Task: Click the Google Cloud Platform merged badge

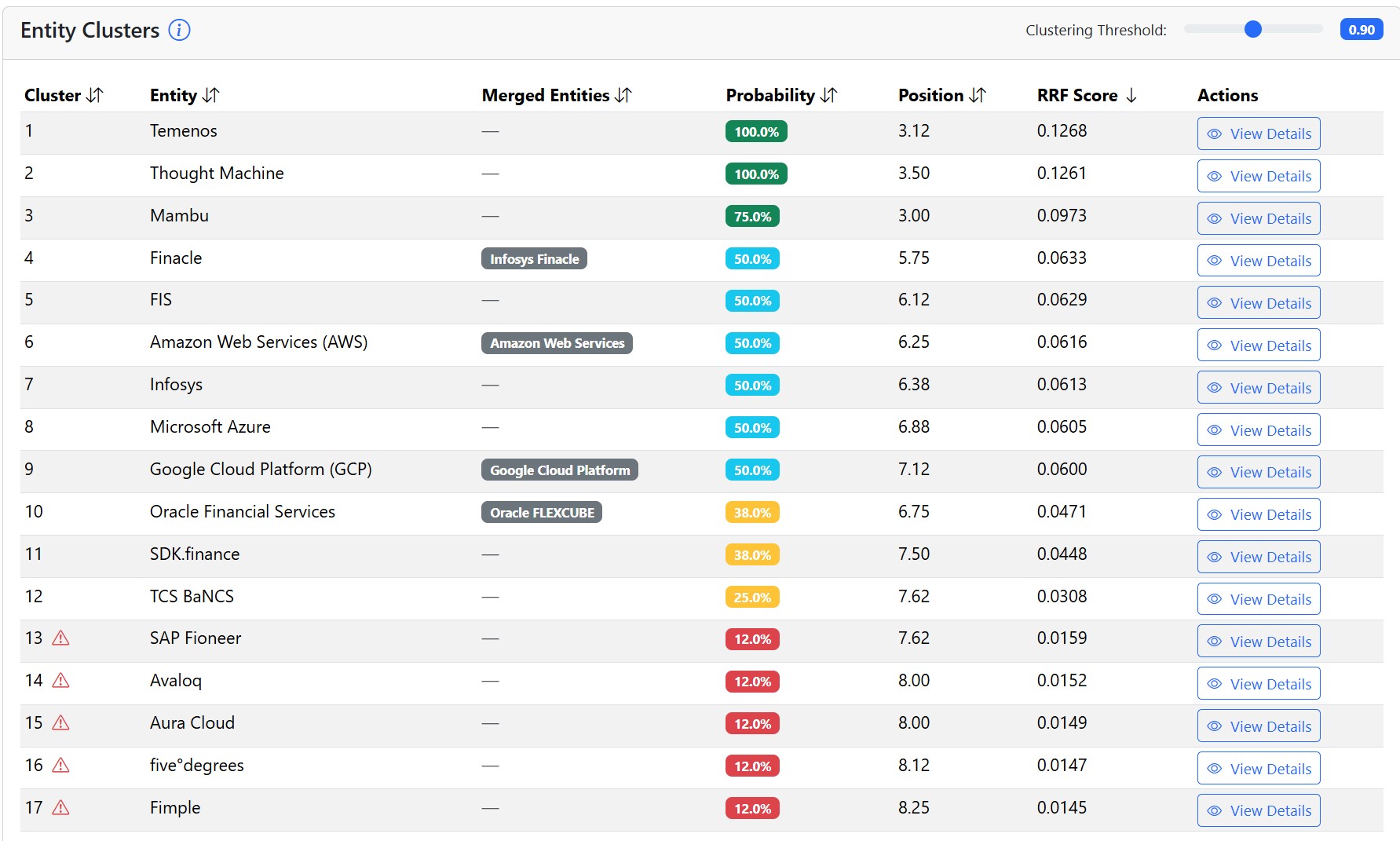Action: pos(559,470)
